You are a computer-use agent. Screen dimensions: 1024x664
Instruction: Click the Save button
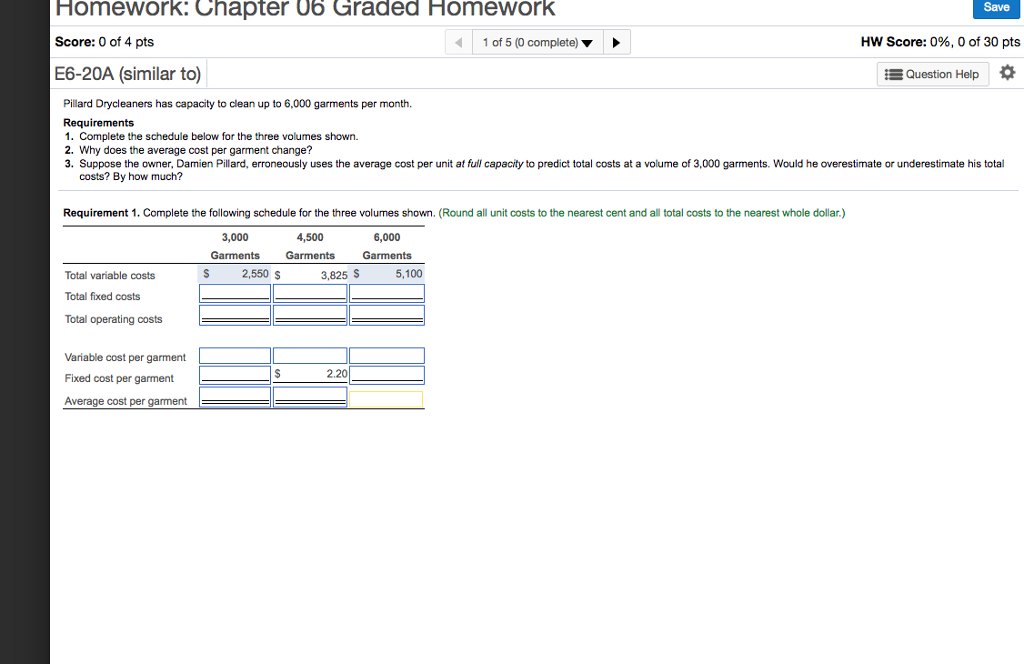click(996, 8)
